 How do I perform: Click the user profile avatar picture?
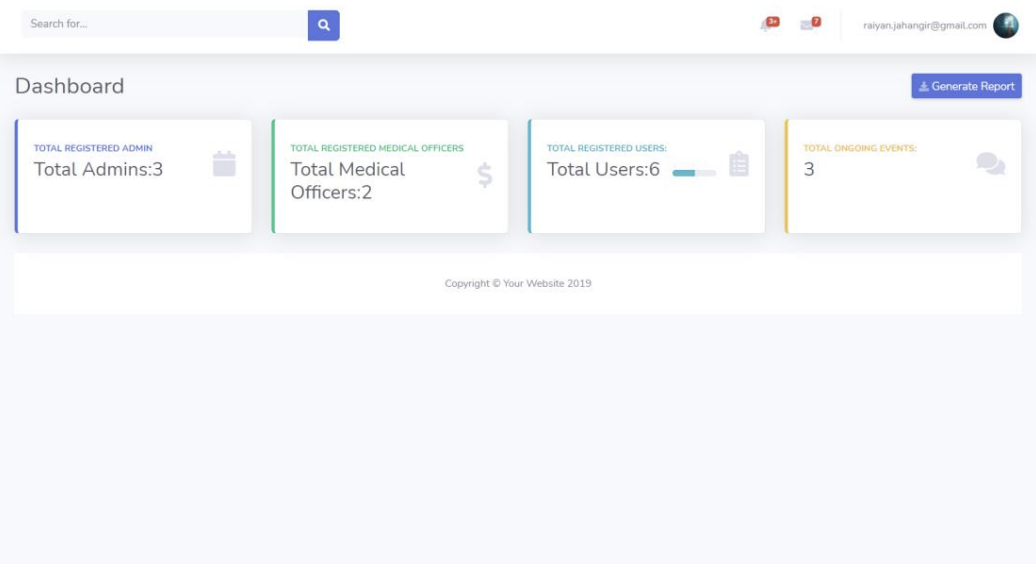pyautogui.click(x=1005, y=26)
